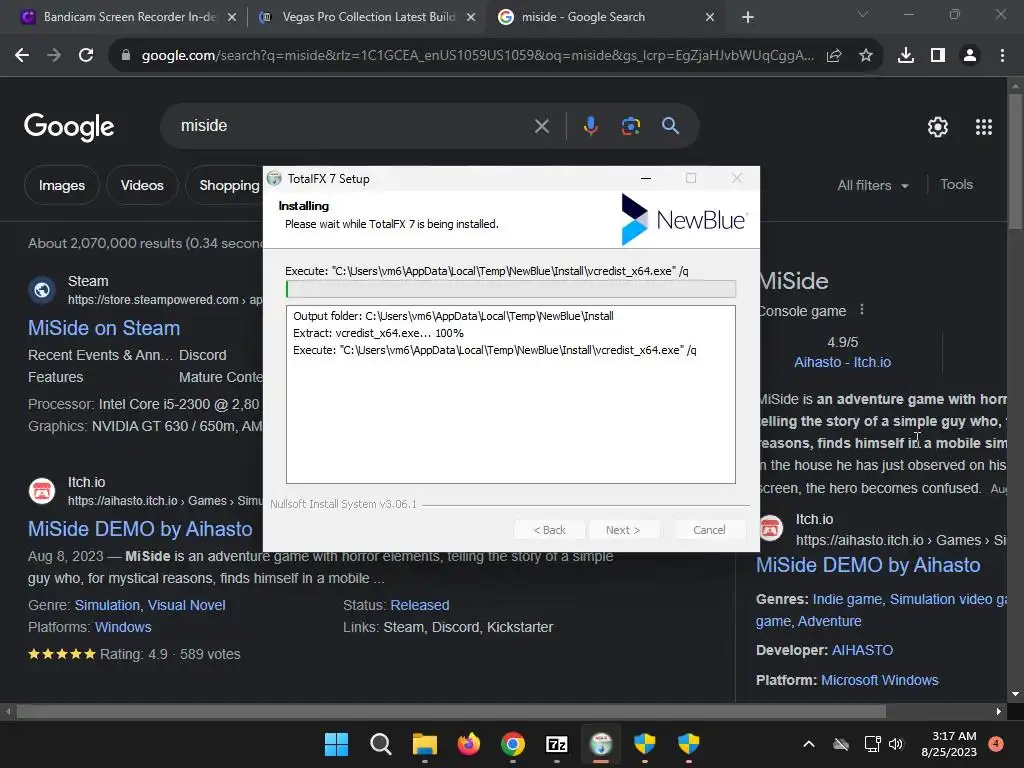
Task: Click the vertical page scrollbar
Action: coord(1015,161)
